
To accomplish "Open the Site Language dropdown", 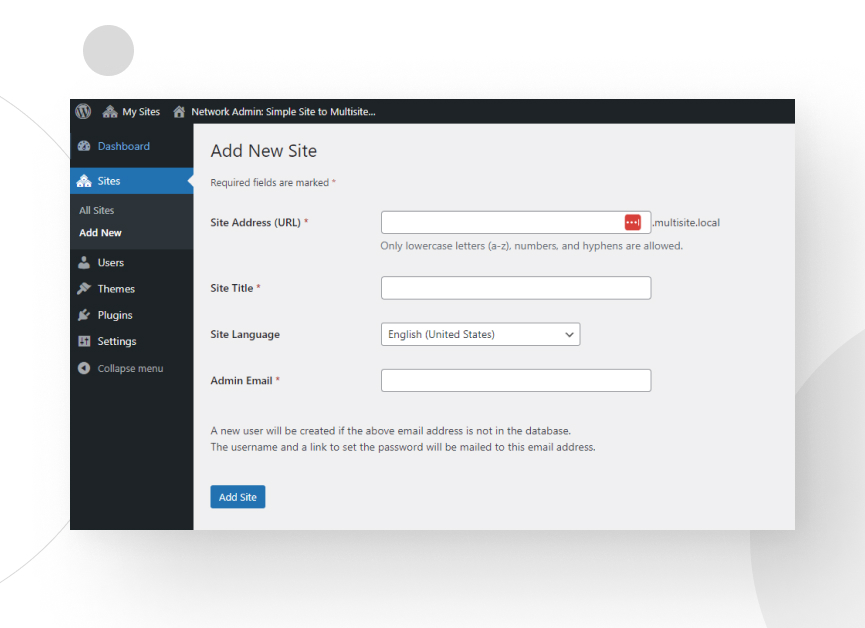I will (480, 334).
